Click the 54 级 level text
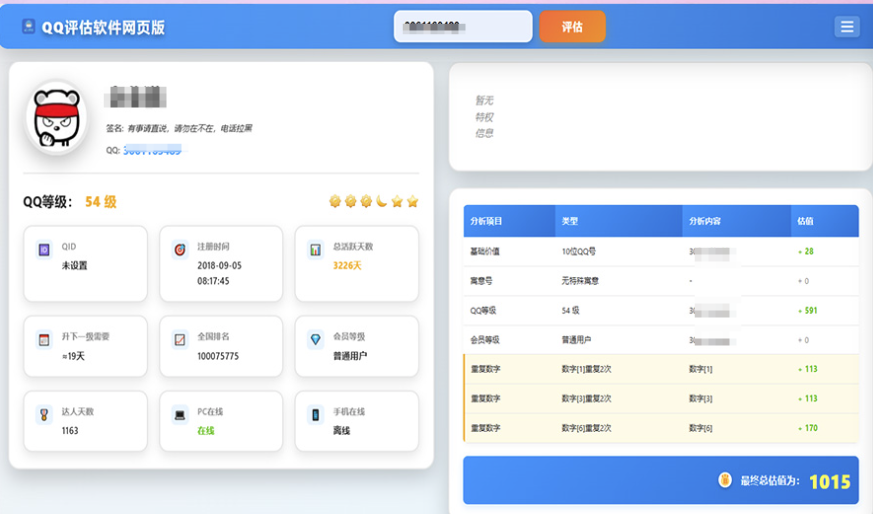 point(101,202)
